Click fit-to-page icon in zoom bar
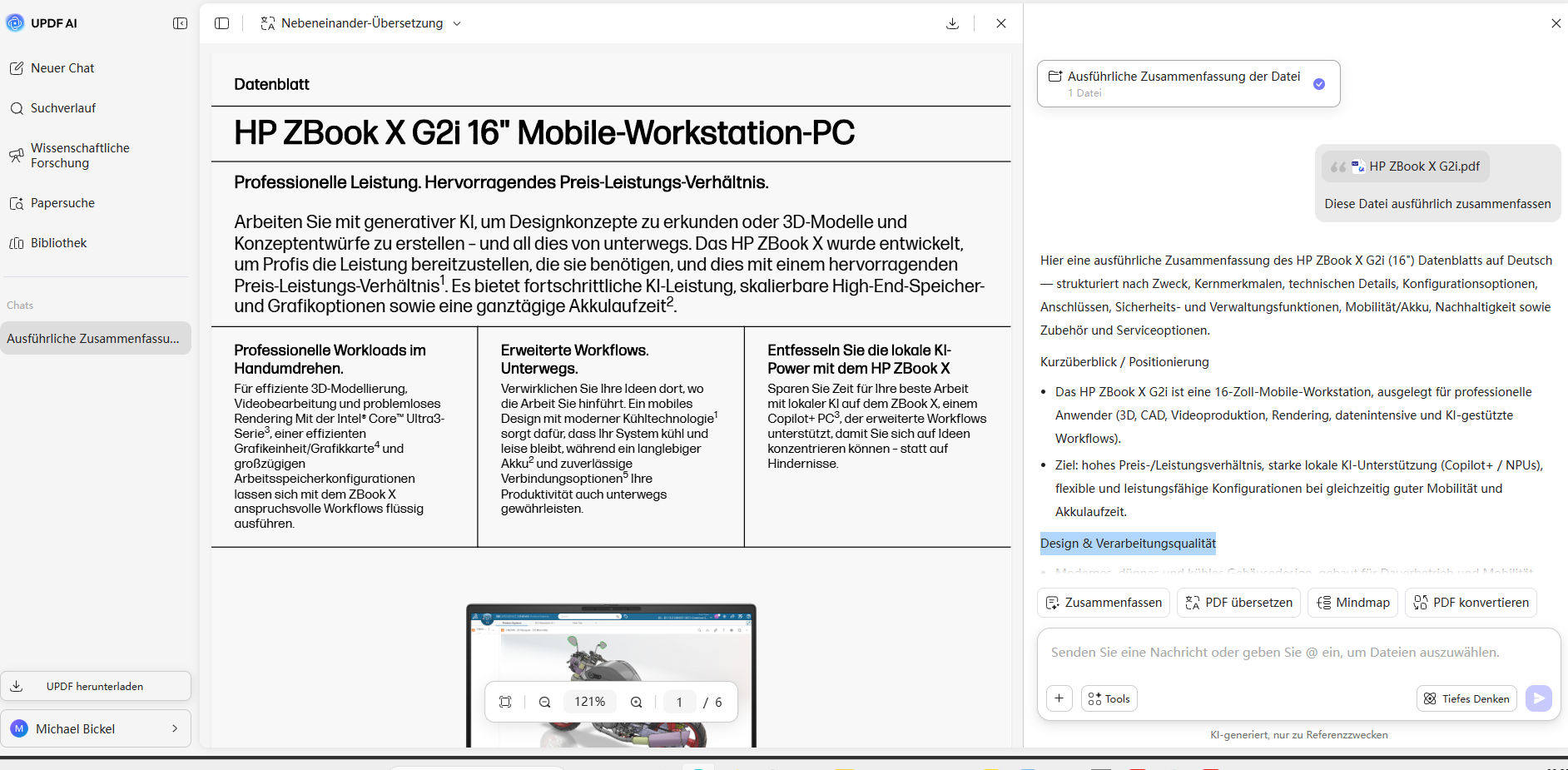This screenshot has height=770, width=1568. coord(505,702)
